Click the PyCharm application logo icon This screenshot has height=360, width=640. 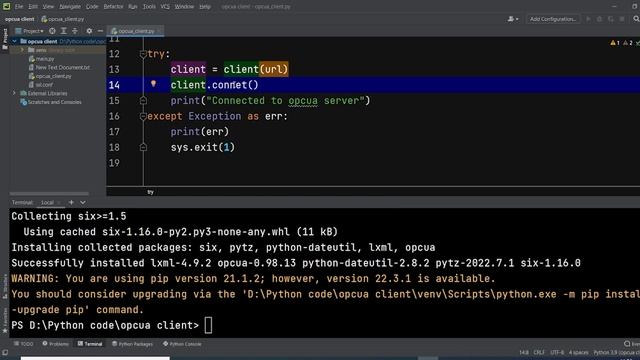[x=6, y=7]
